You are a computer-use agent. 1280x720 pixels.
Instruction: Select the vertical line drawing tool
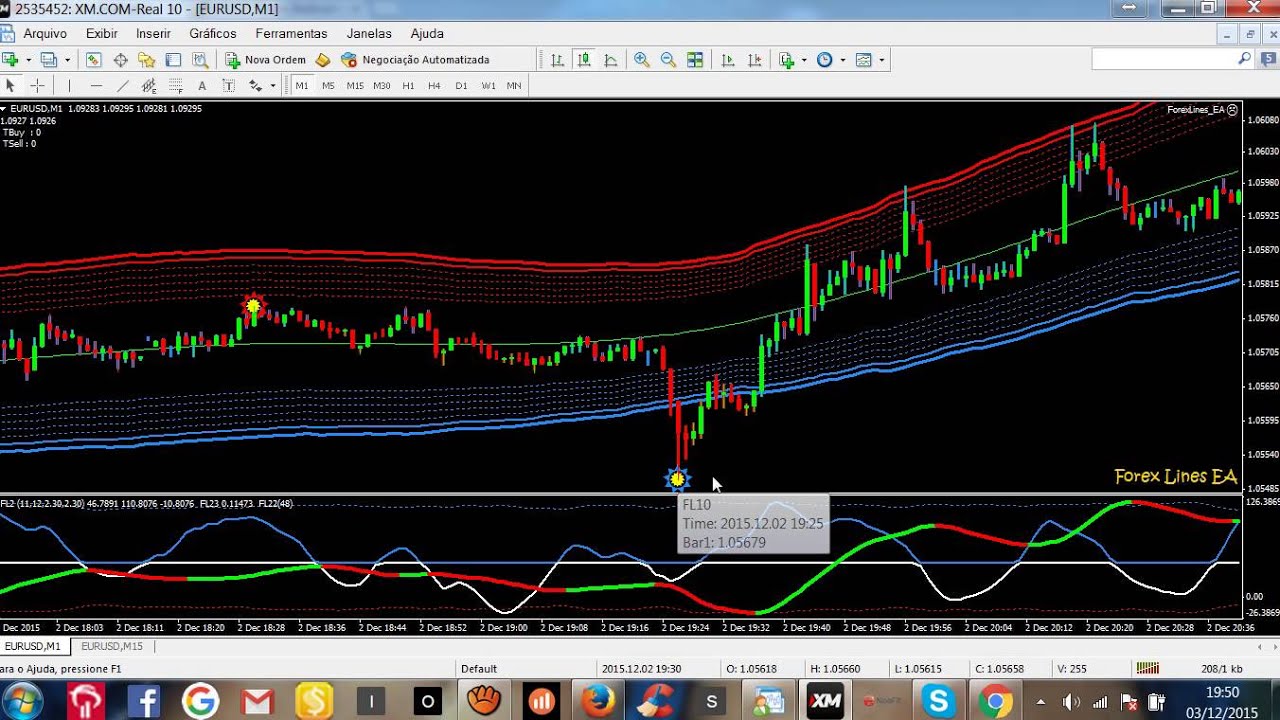[69, 86]
